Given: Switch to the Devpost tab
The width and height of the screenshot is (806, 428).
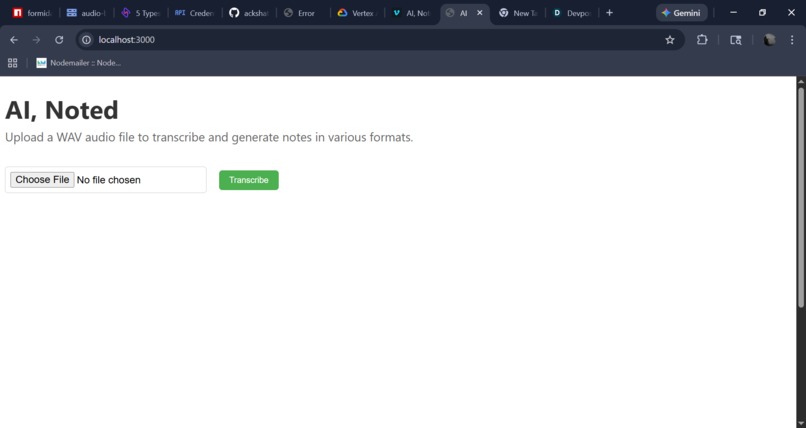Looking at the screenshot, I should click(572, 13).
